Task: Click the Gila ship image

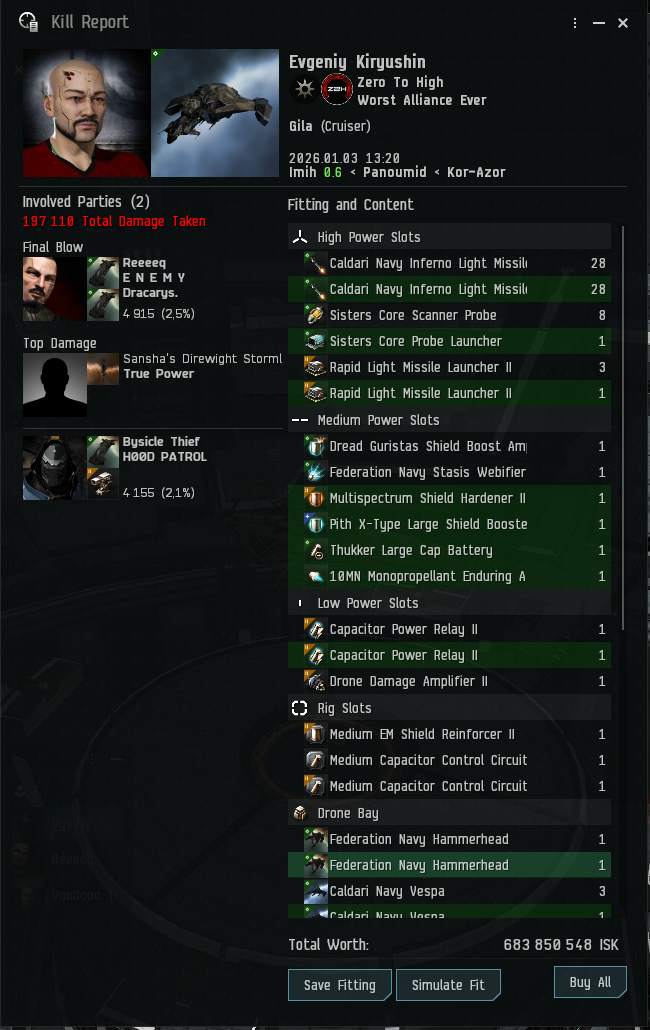Action: [x=215, y=113]
